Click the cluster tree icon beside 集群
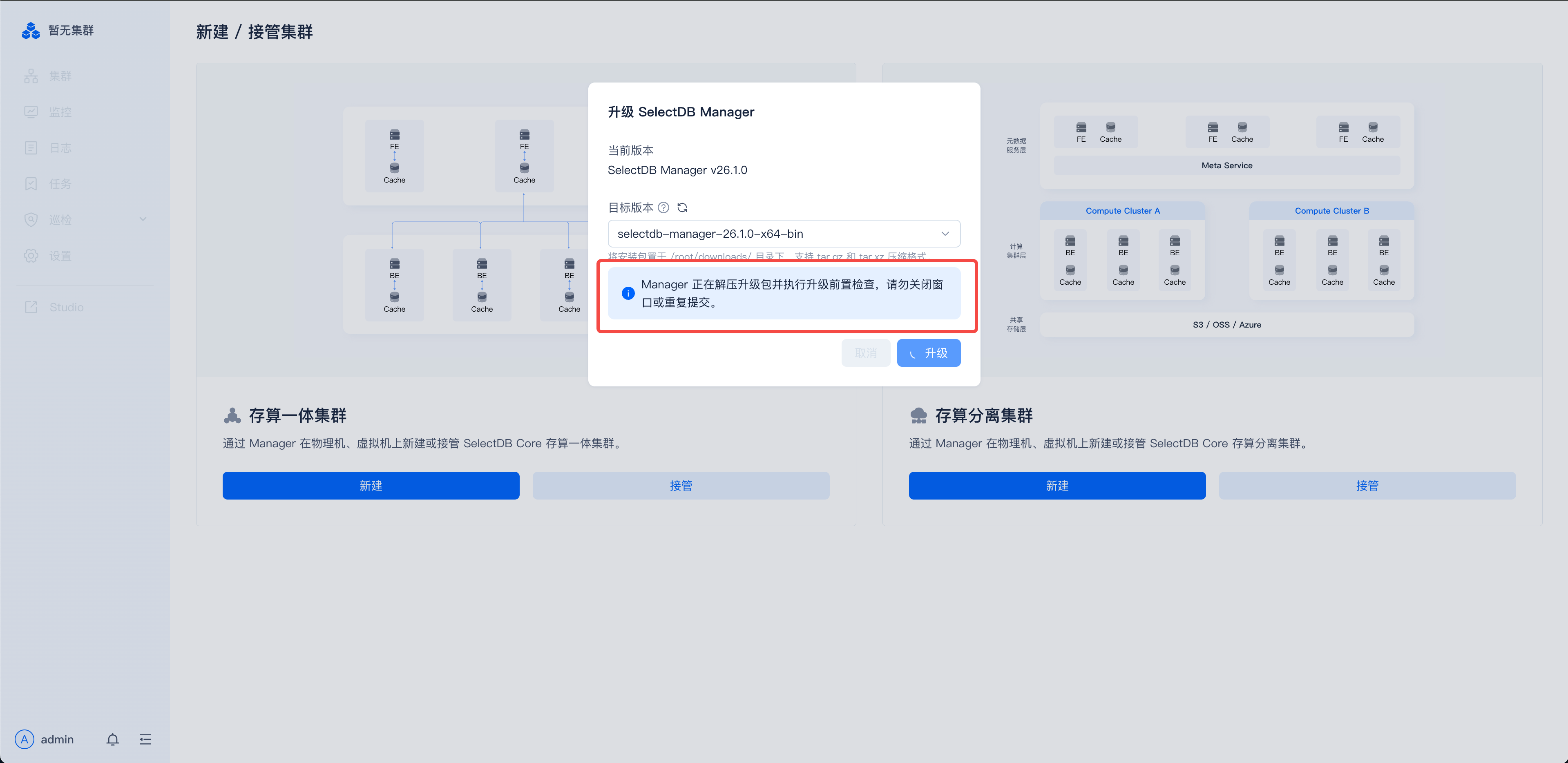Image resolution: width=1568 pixels, height=763 pixels. (31, 76)
